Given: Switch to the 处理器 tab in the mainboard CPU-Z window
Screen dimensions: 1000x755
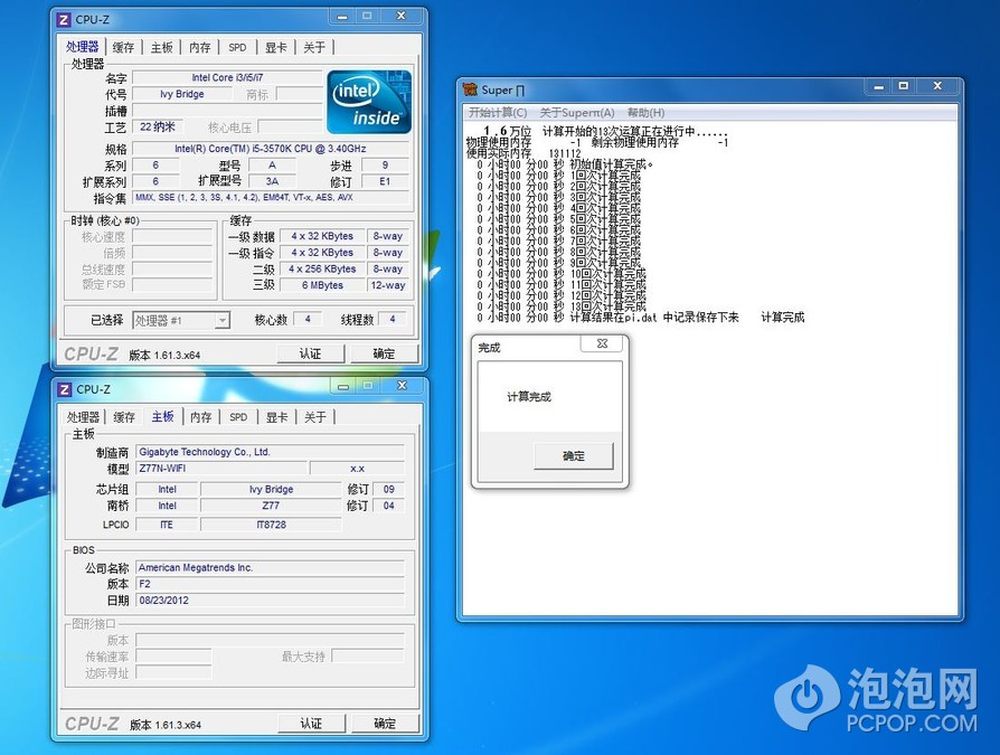Looking at the screenshot, I should click(x=83, y=417).
